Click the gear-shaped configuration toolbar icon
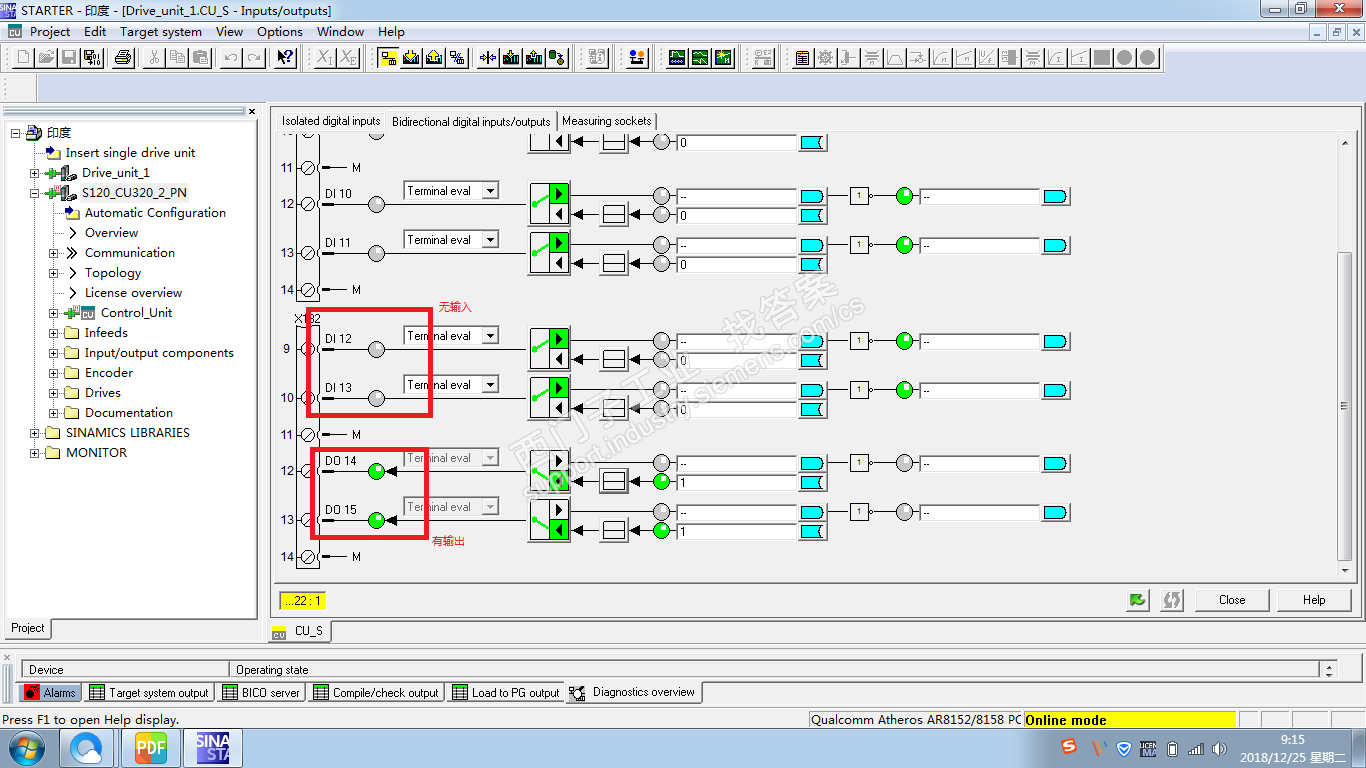This screenshot has width=1366, height=768. click(825, 58)
